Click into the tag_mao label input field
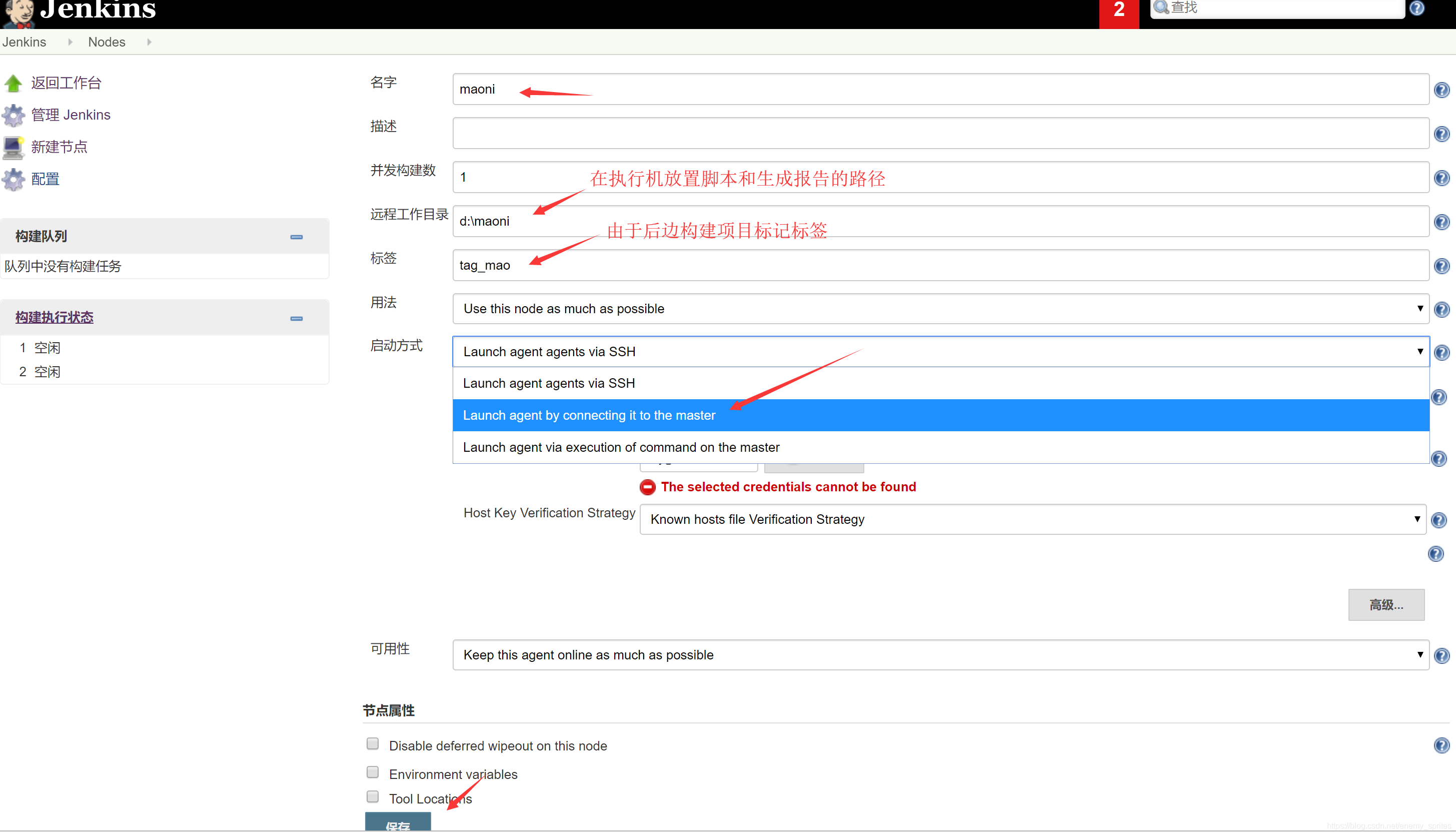 click(x=940, y=266)
